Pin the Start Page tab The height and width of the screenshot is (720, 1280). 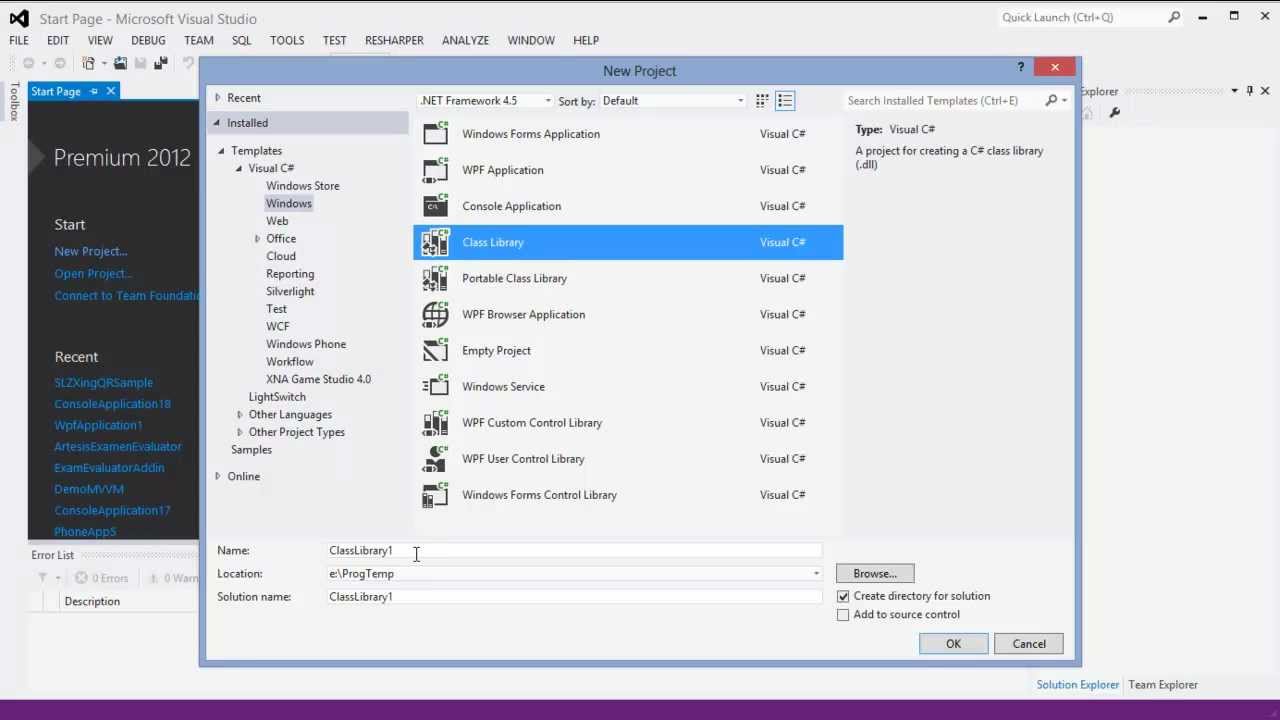94,91
